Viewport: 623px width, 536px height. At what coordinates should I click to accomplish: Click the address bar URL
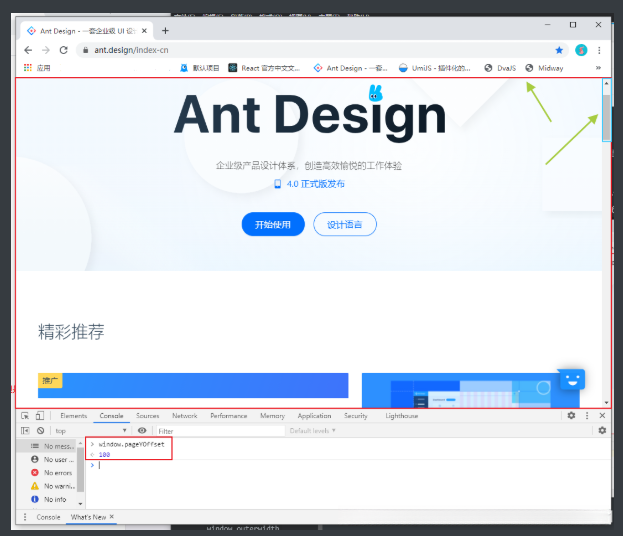point(131,50)
